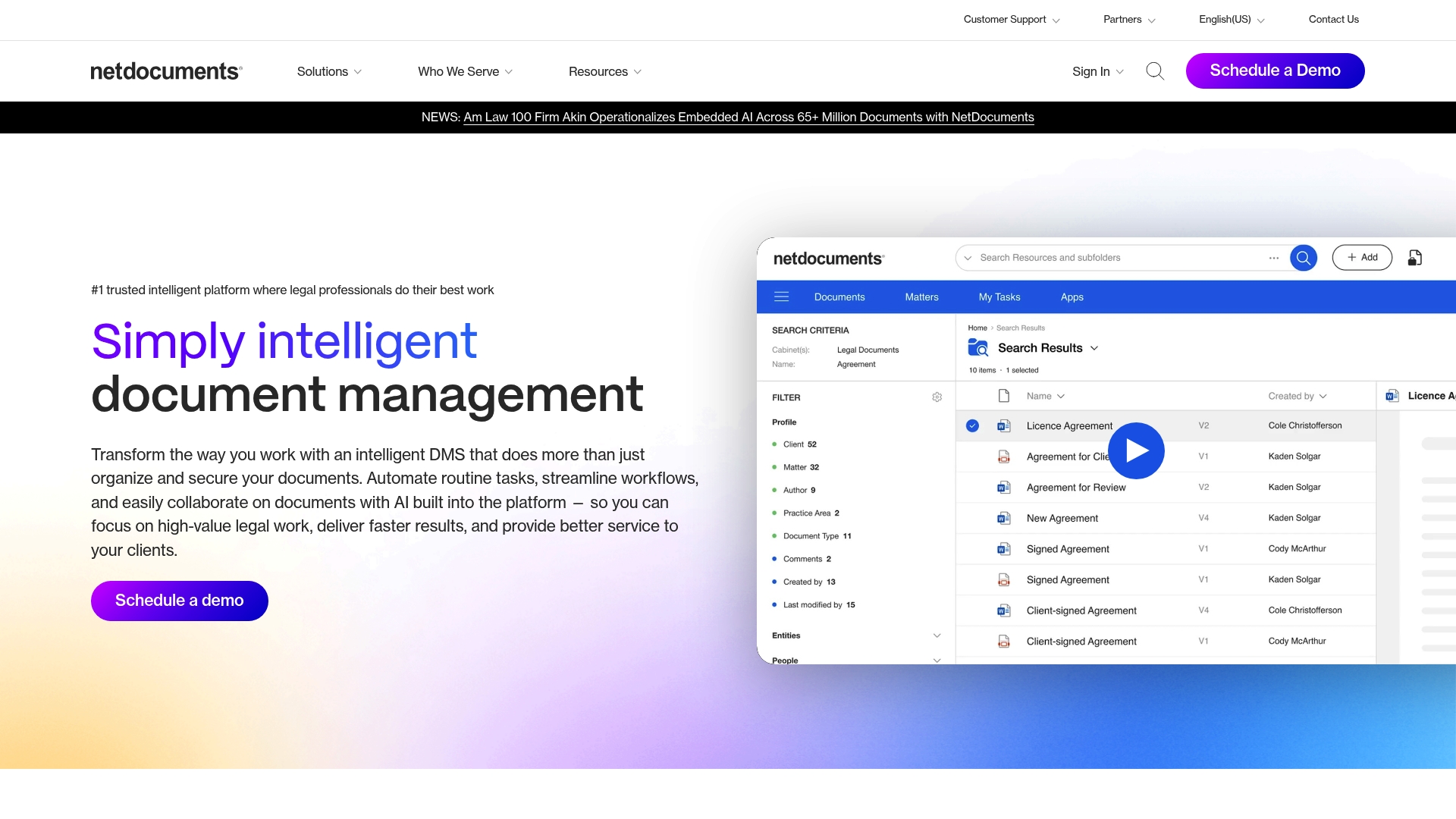This screenshot has width=1456, height=819.
Task: Click the netdocuments logo in header
Action: click(x=166, y=71)
